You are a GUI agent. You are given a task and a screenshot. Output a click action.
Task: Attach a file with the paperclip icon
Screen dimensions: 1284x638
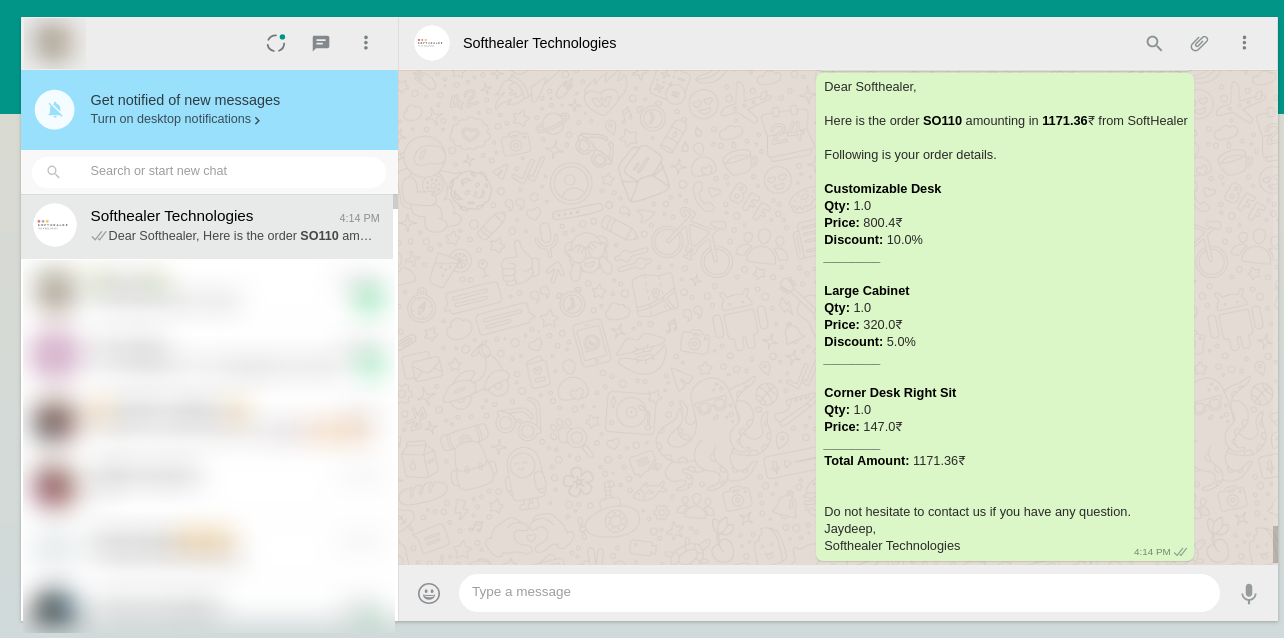pyautogui.click(x=1199, y=43)
